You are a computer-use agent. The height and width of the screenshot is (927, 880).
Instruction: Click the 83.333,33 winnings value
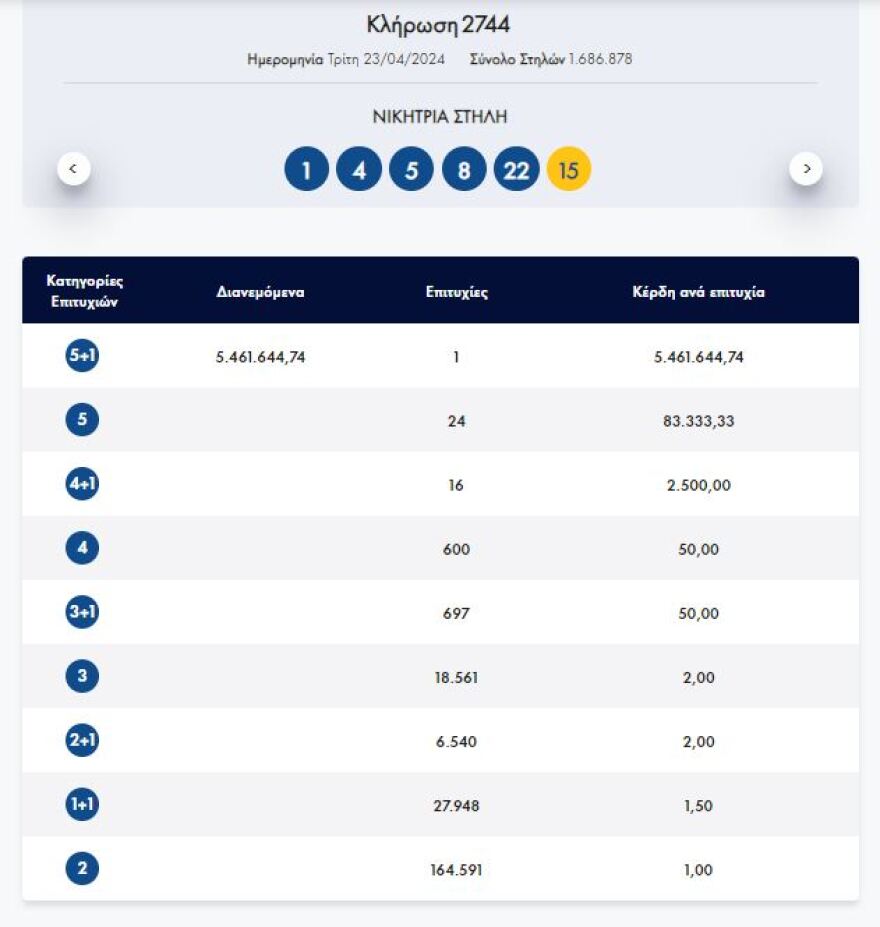698,422
